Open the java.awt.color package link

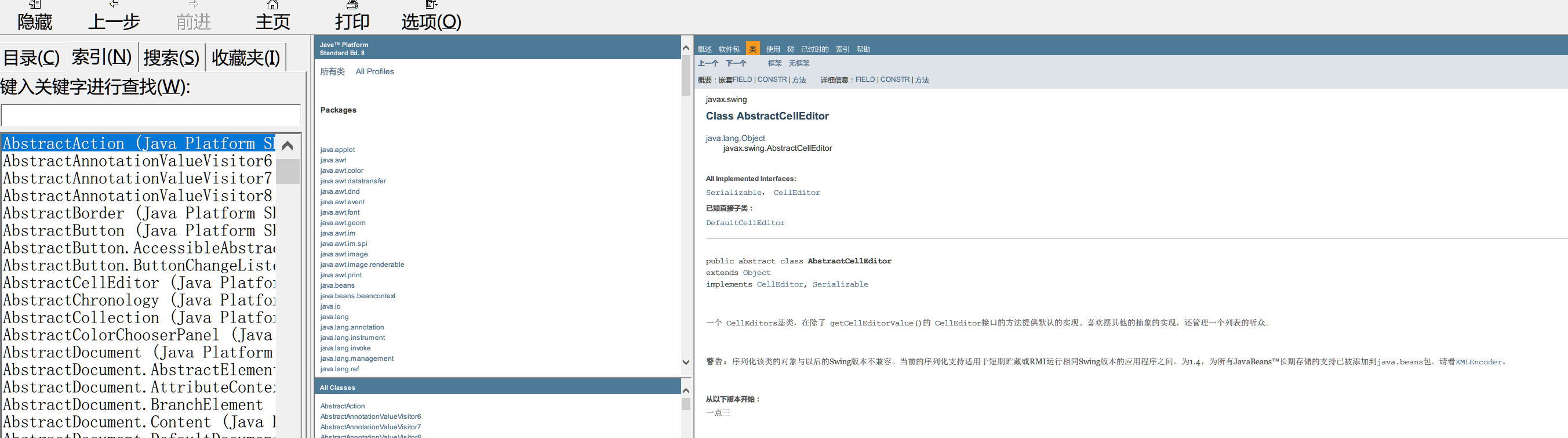coord(341,171)
